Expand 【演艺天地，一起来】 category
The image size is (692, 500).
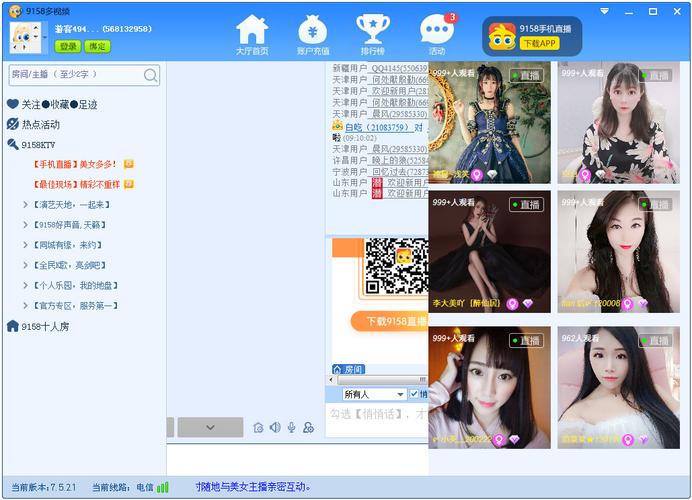(25, 205)
